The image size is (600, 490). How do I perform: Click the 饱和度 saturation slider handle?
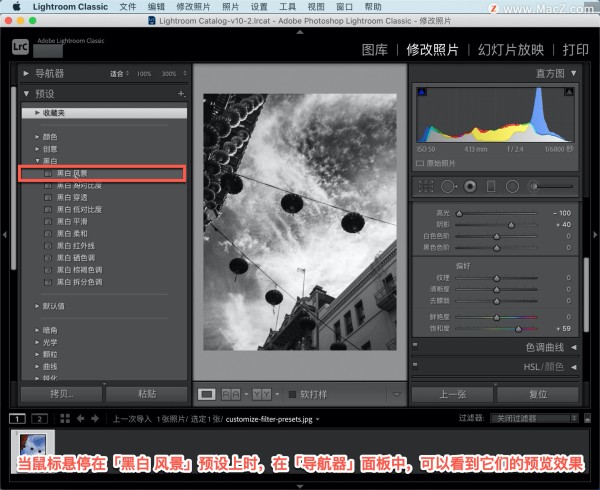[518, 328]
